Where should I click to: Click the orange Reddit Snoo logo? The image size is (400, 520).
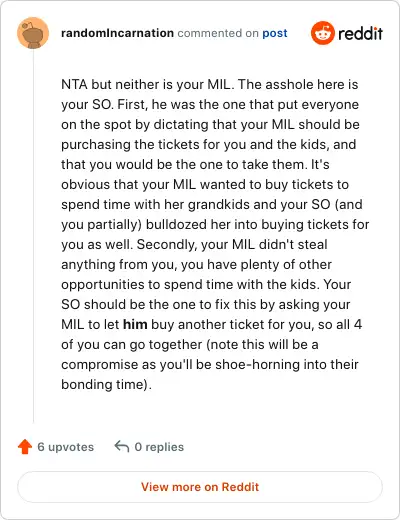click(322, 33)
